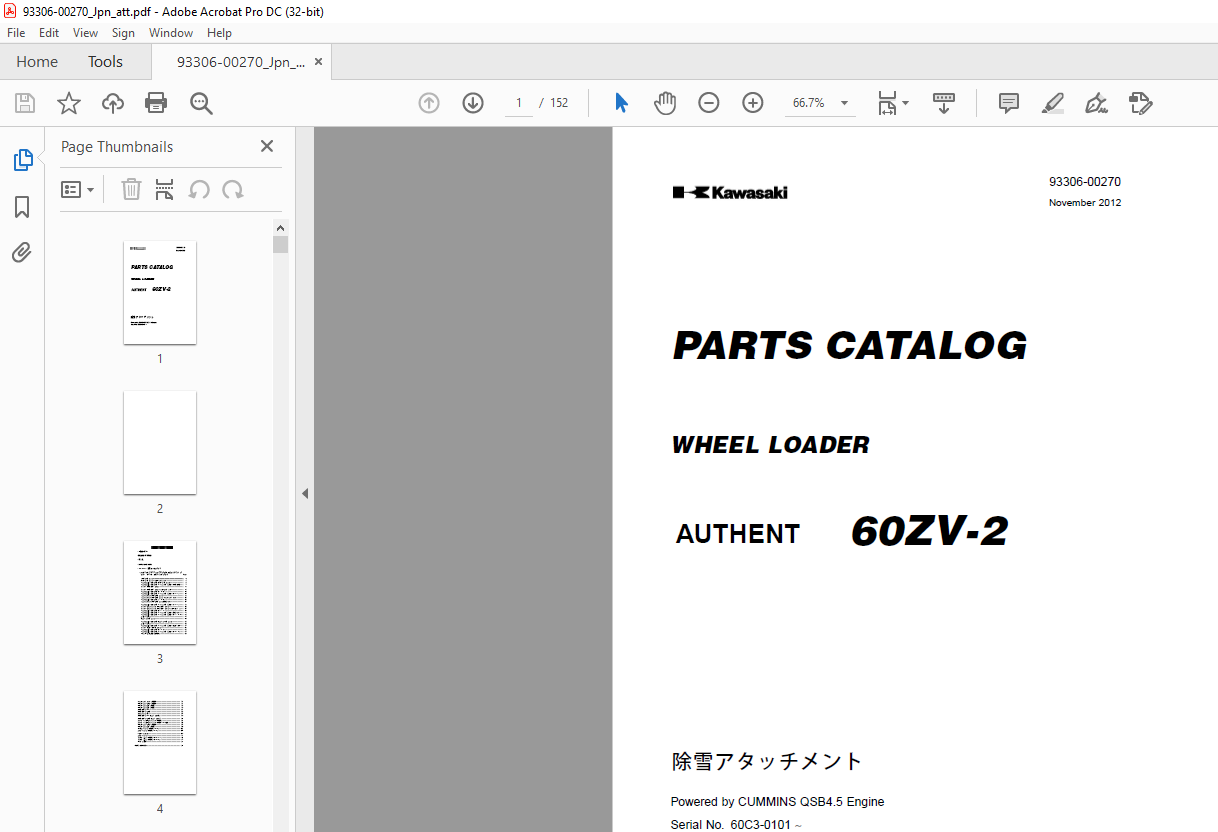Open the File menu
Image resolution: width=1218 pixels, height=832 pixels.
click(x=17, y=33)
